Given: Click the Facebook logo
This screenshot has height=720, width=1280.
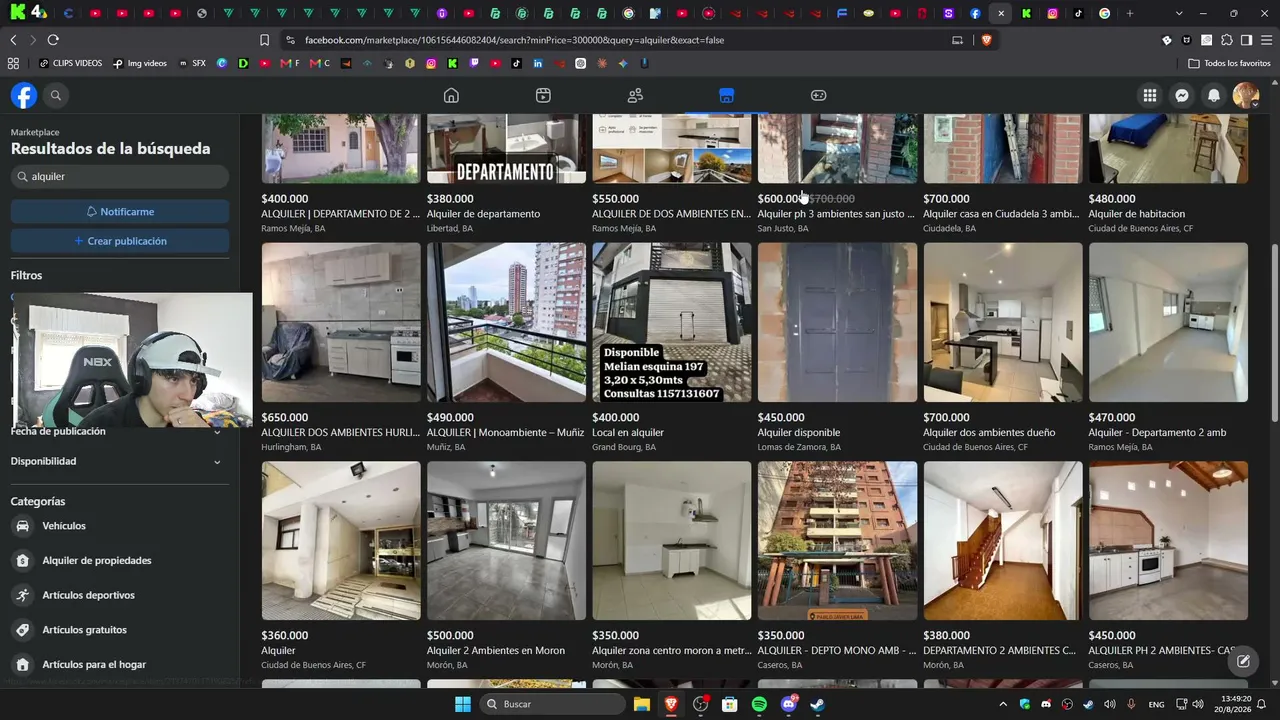Looking at the screenshot, I should point(24,95).
